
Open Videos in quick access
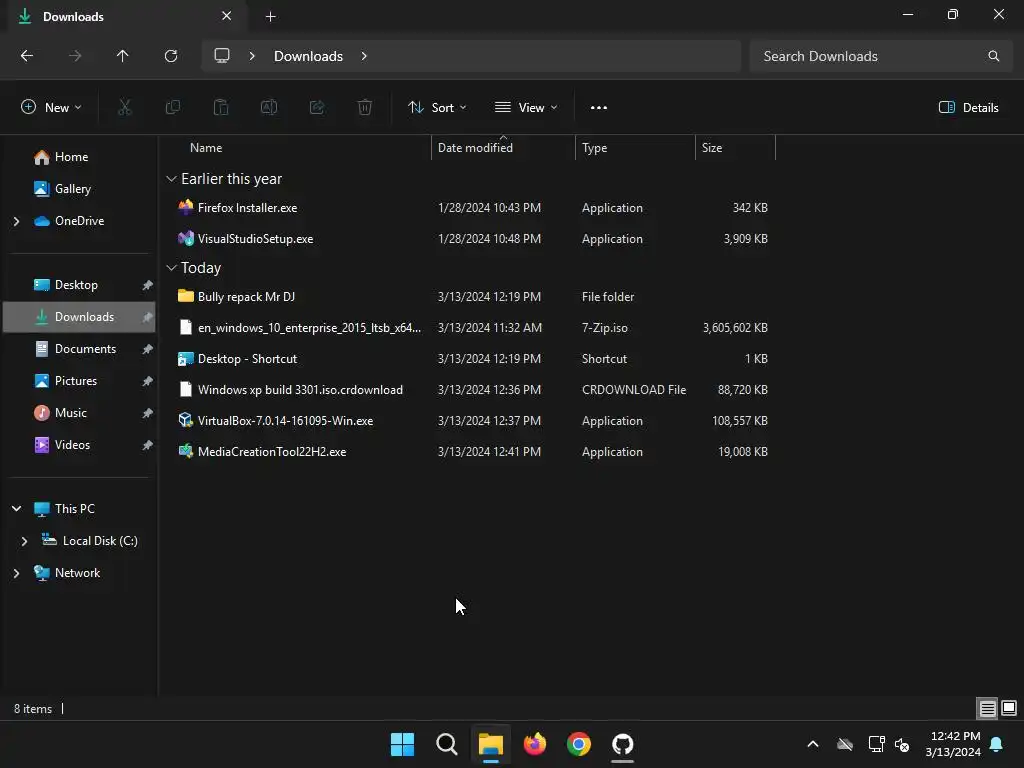point(72,445)
